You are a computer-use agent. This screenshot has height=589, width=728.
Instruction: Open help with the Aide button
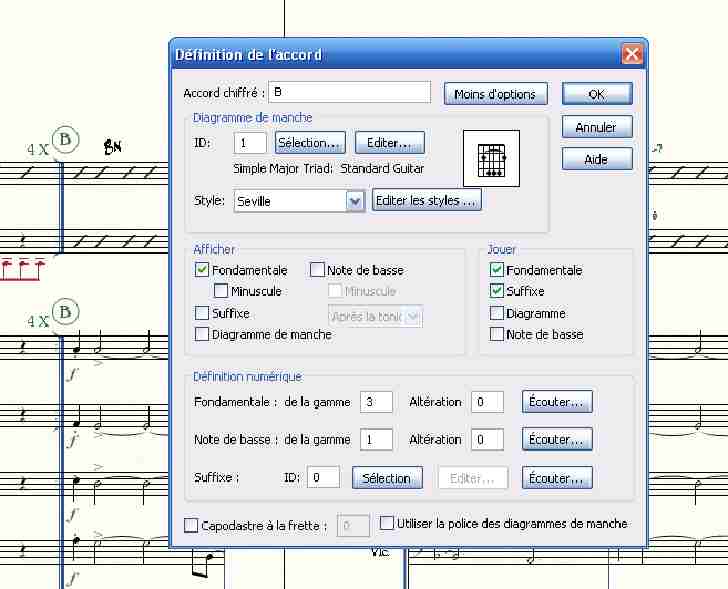pos(596,160)
